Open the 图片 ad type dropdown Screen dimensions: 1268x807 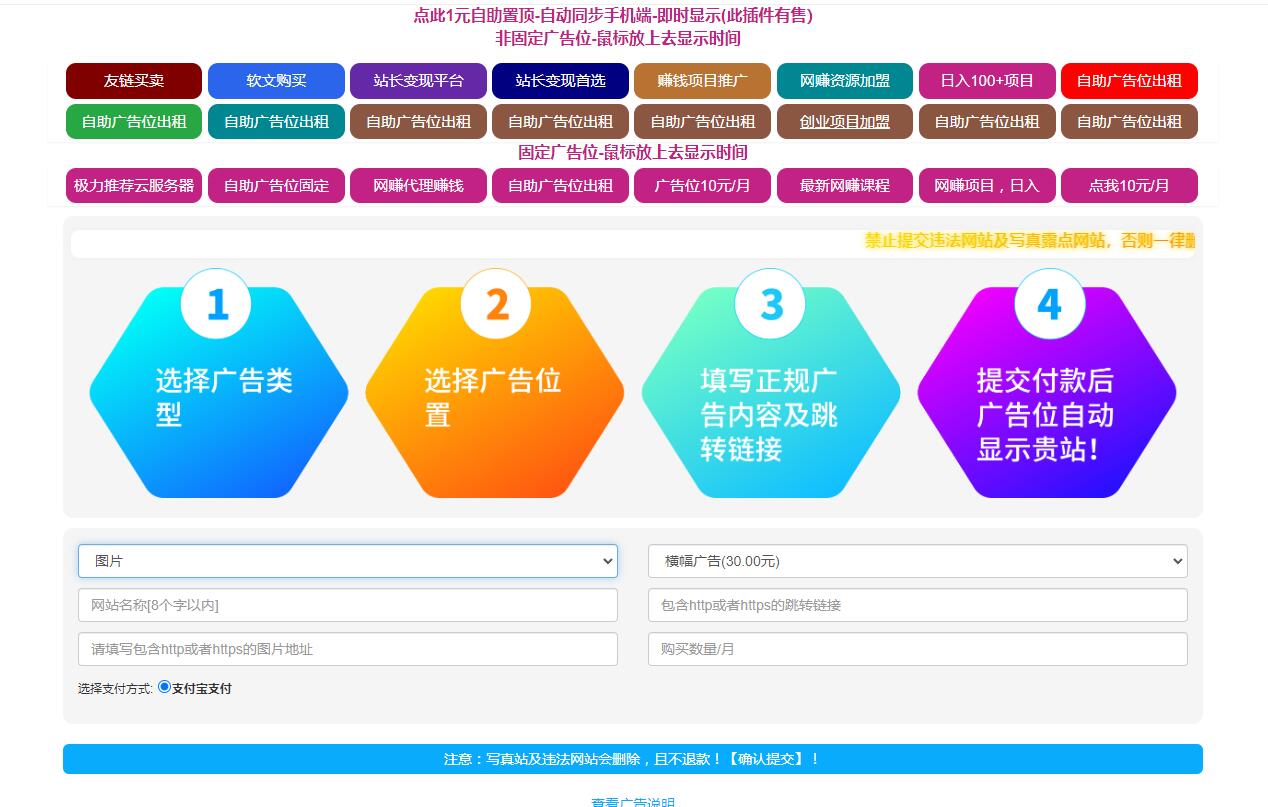point(347,561)
